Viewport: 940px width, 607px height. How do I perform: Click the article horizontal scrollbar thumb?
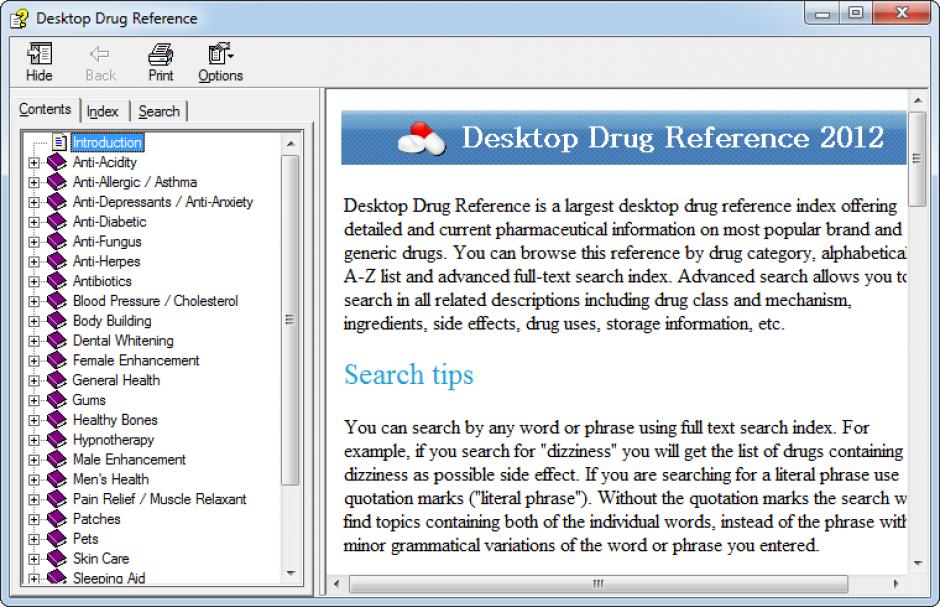tap(598, 583)
